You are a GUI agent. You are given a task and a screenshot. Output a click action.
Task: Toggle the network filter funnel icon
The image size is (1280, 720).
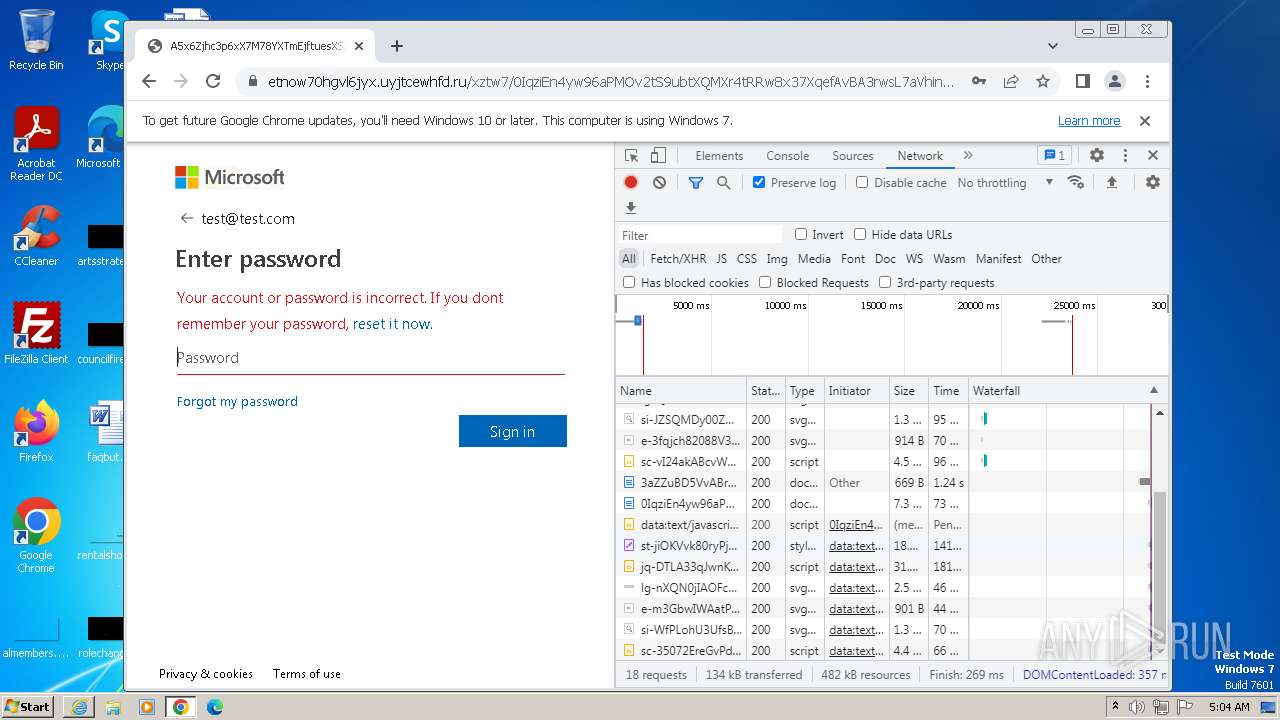696,183
